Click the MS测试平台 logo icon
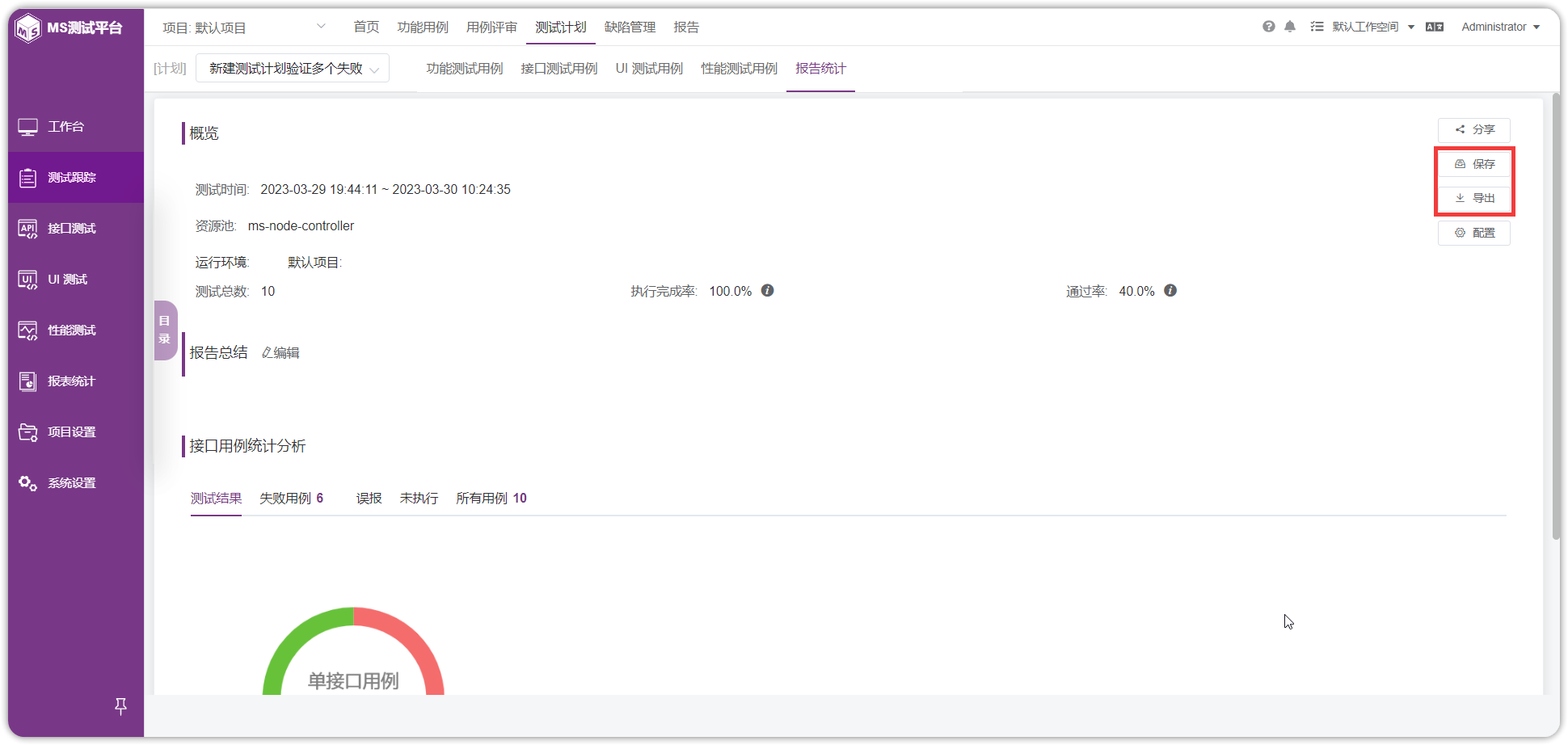Viewport: 1568px width, 745px height. tap(28, 28)
